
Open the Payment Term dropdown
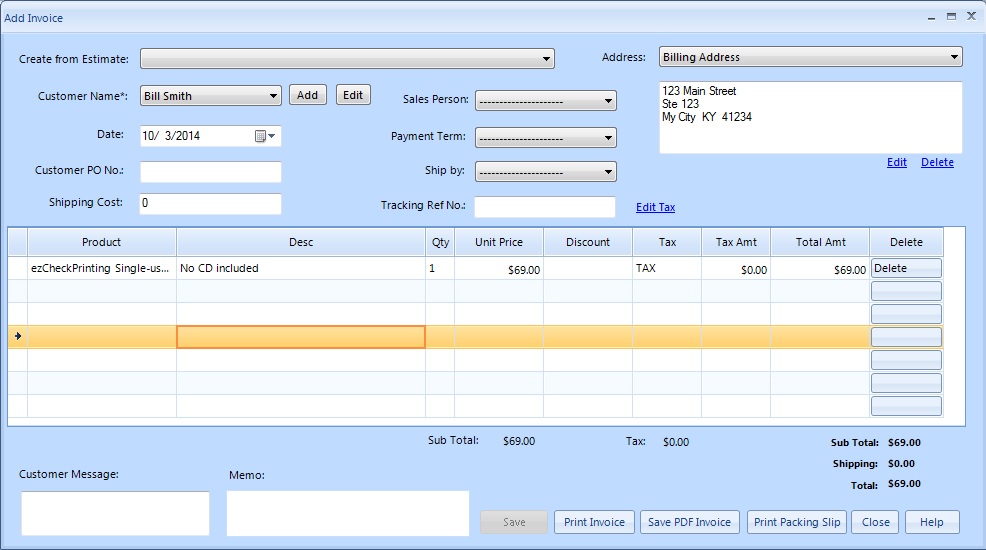tap(609, 137)
